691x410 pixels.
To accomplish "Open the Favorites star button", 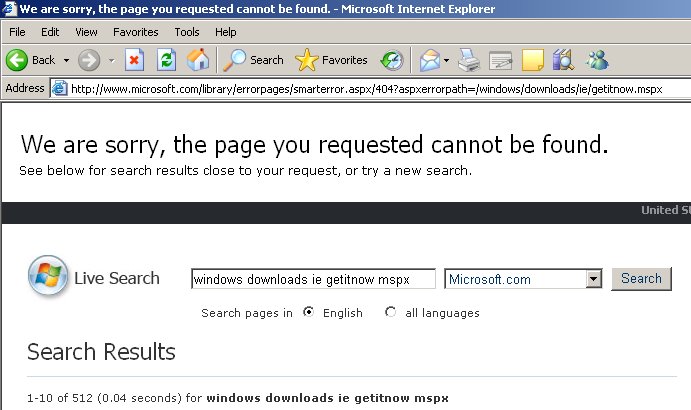I will pyautogui.click(x=331, y=60).
